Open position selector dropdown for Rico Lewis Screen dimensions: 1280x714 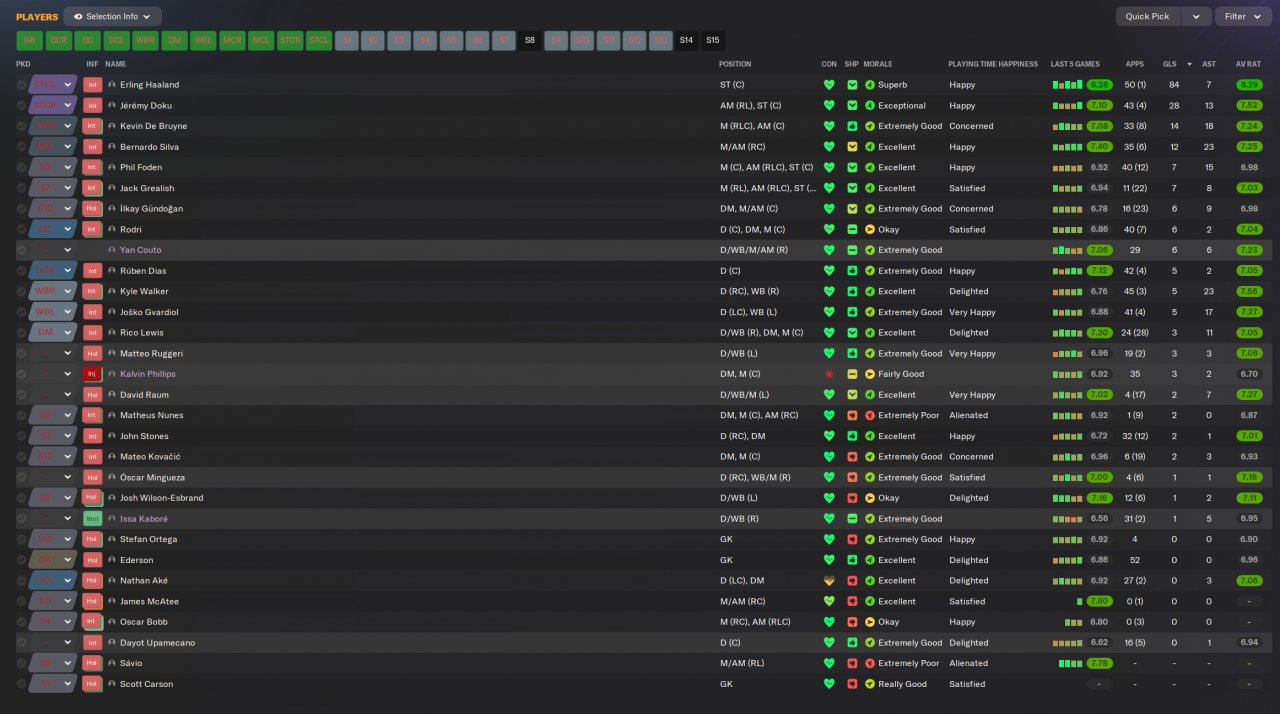pos(68,333)
